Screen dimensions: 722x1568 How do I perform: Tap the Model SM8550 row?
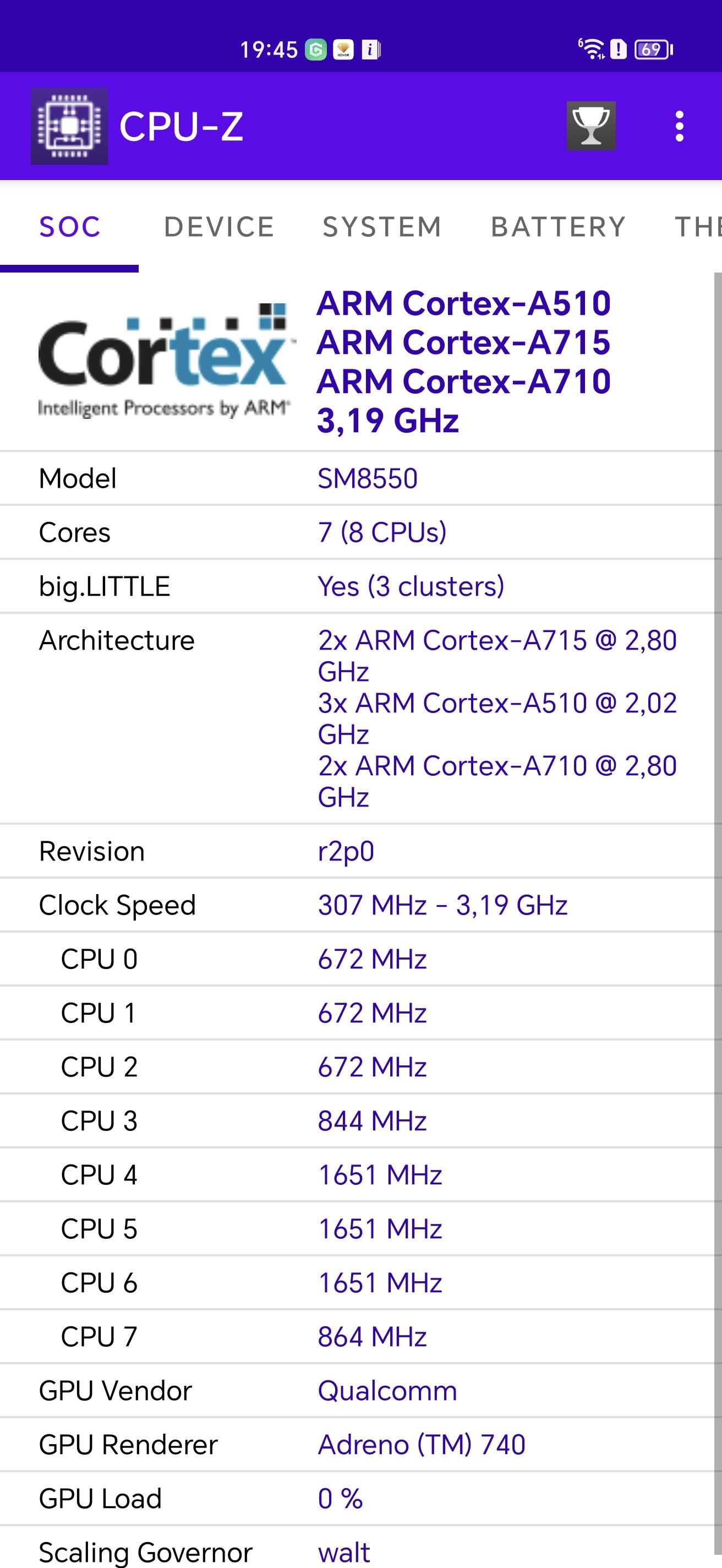click(x=357, y=478)
